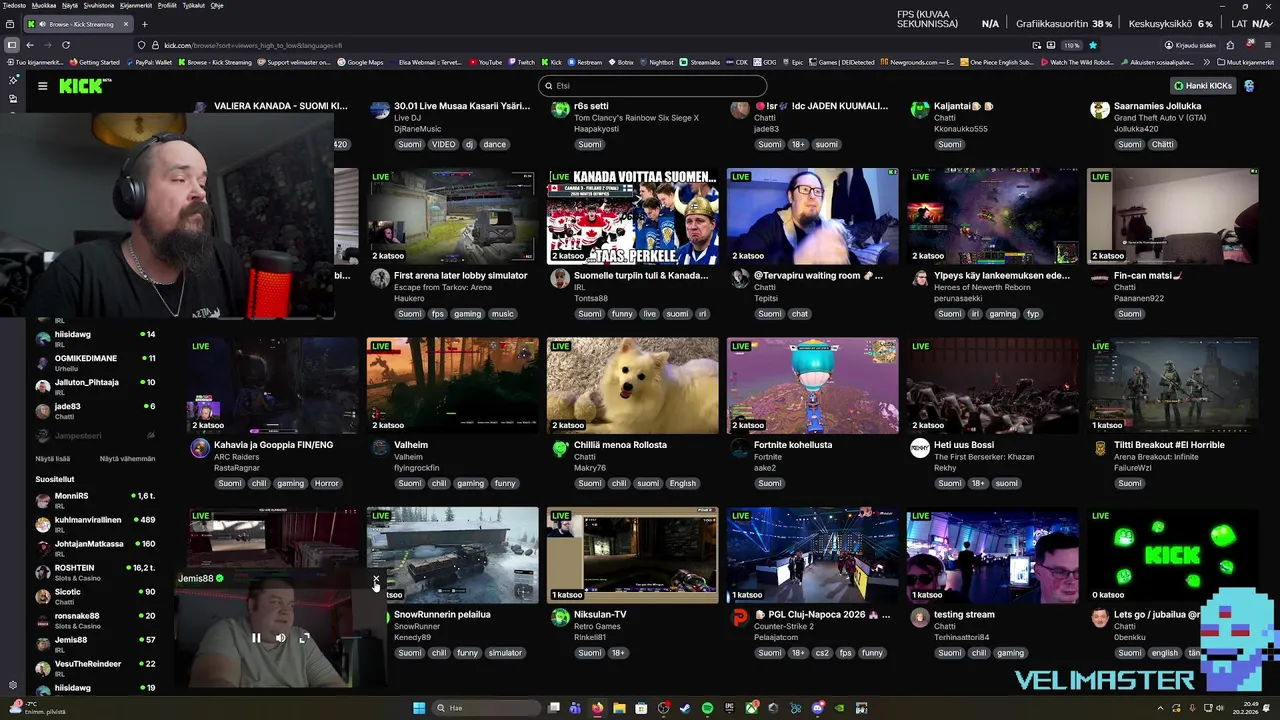Open the Valheim stream thumbnail
This screenshot has height=720, width=1280.
(452, 385)
